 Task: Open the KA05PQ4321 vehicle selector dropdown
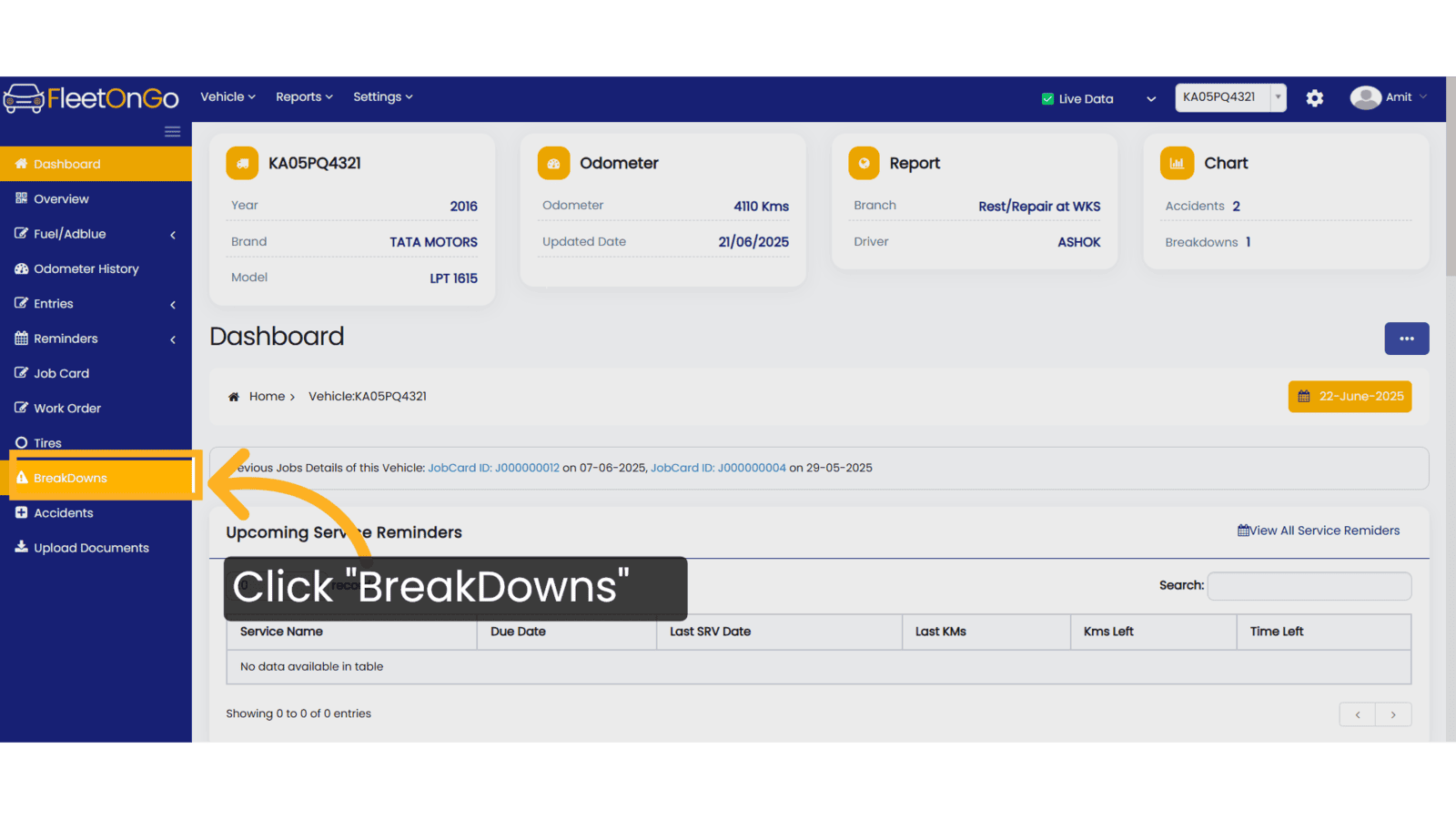(1230, 97)
